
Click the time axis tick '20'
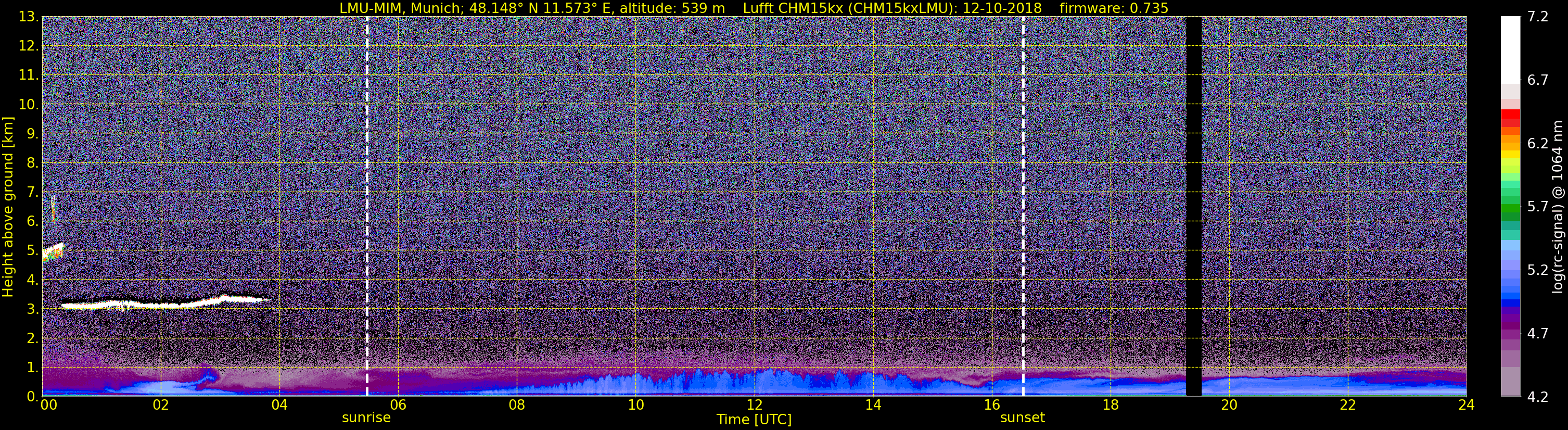point(1229,406)
